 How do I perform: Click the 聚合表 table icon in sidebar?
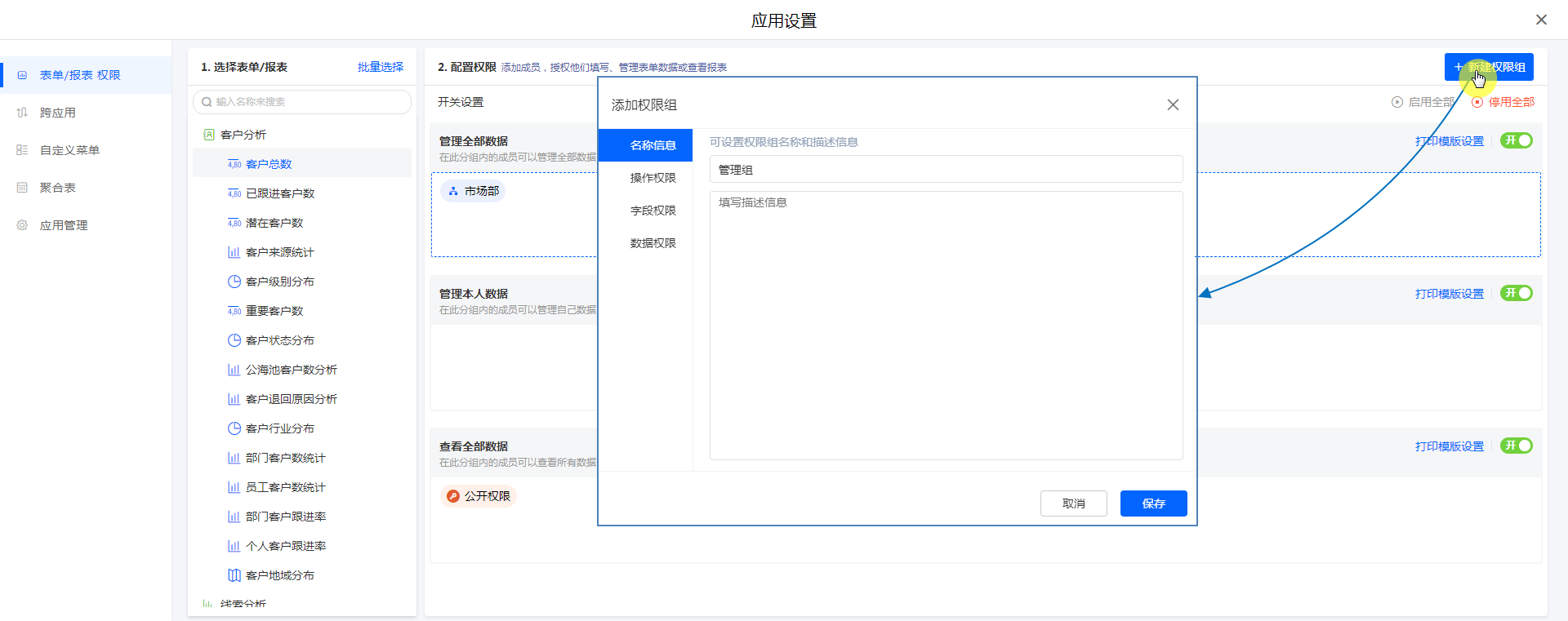pyautogui.click(x=22, y=188)
